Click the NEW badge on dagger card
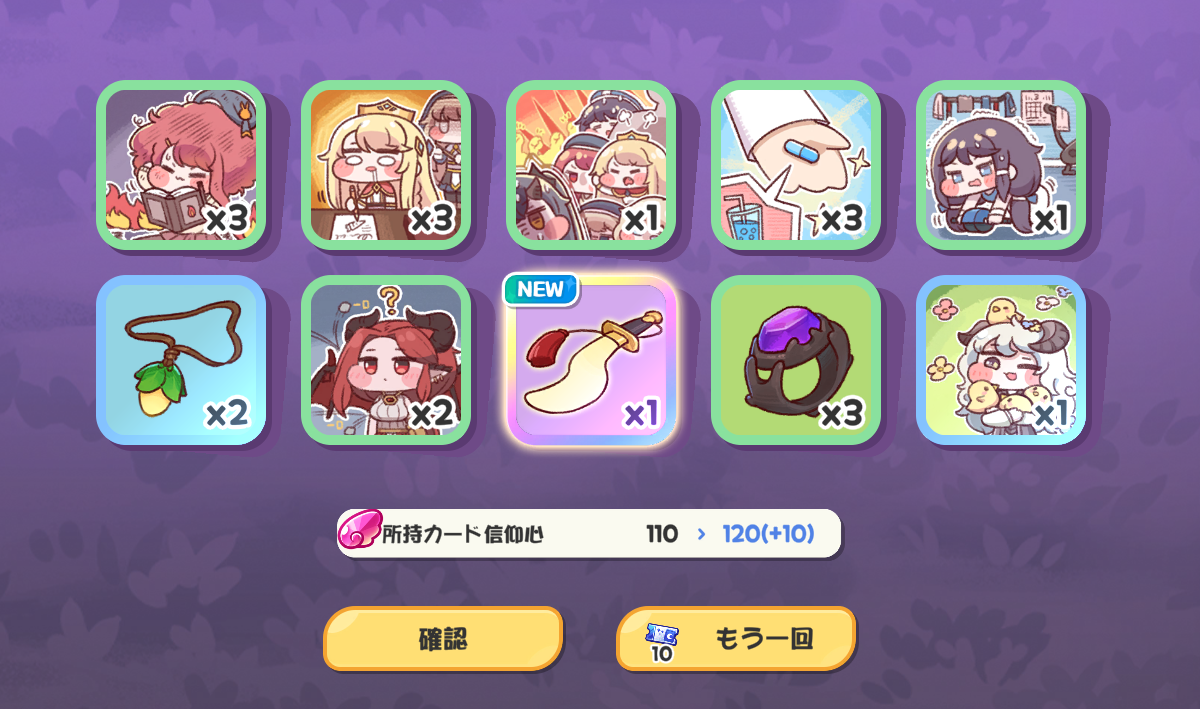The width and height of the screenshot is (1200, 709). (x=541, y=289)
